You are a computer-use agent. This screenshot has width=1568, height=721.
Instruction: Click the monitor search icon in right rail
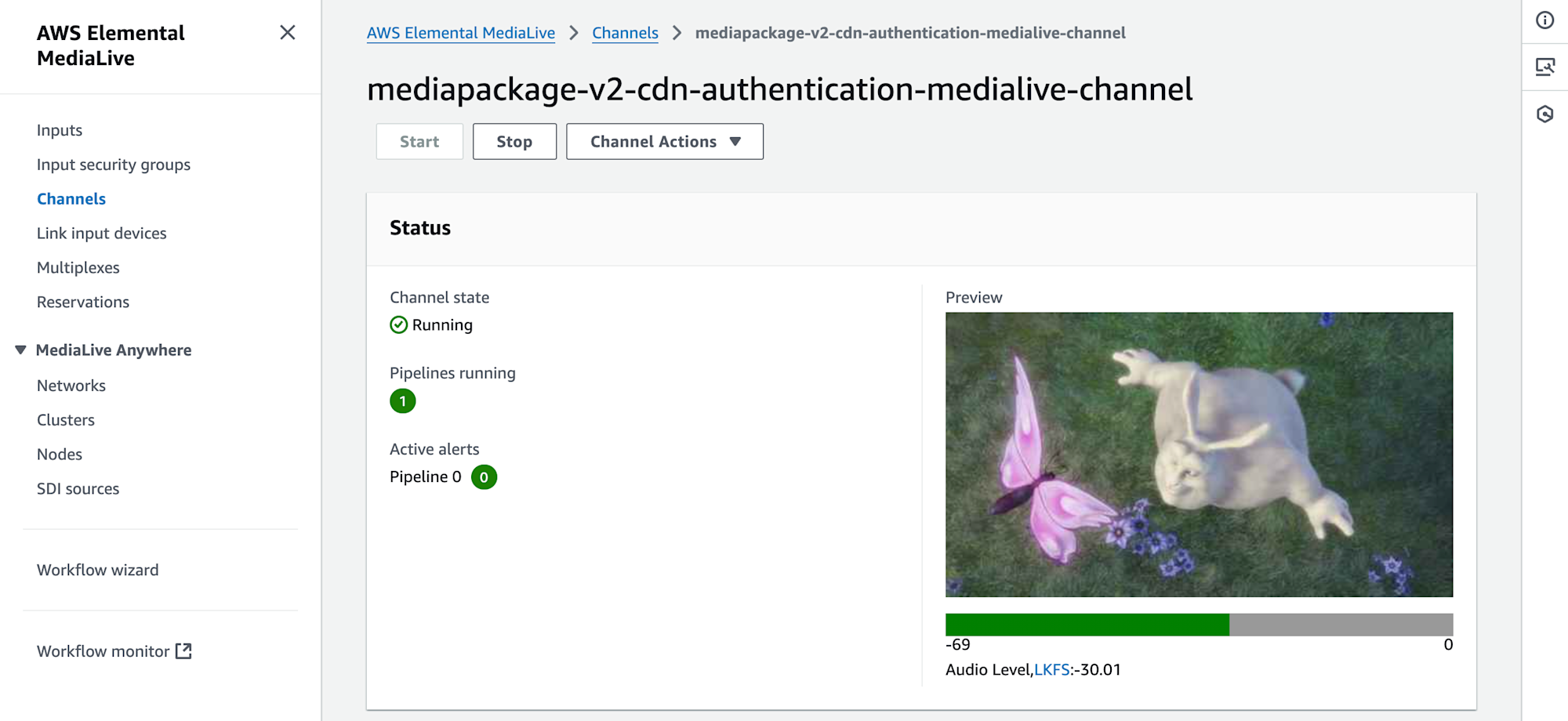click(x=1544, y=67)
